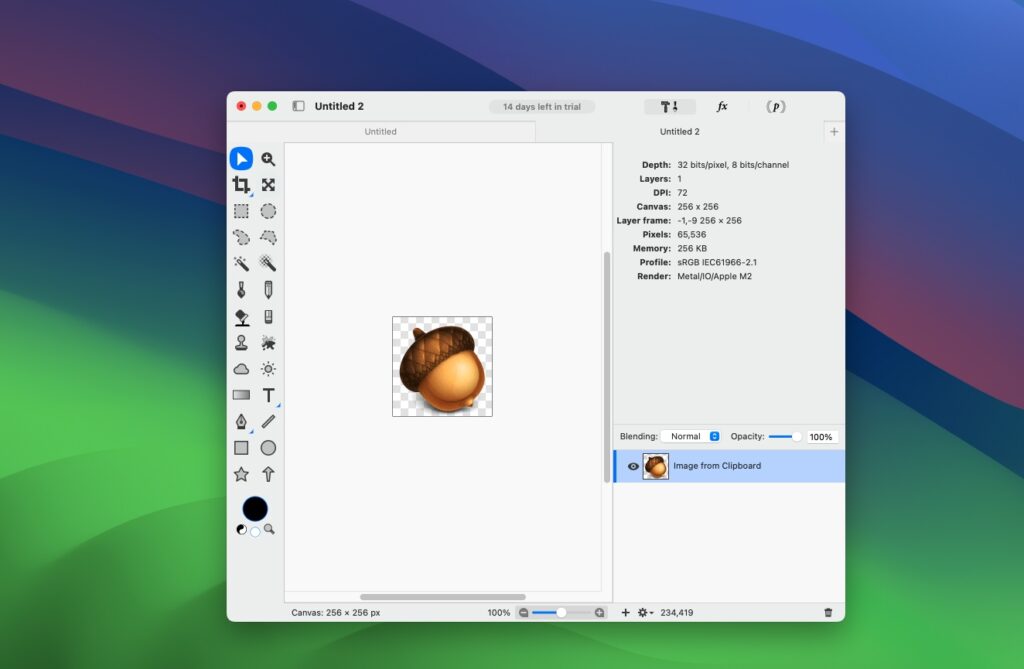Select the Crop tool

point(240,184)
